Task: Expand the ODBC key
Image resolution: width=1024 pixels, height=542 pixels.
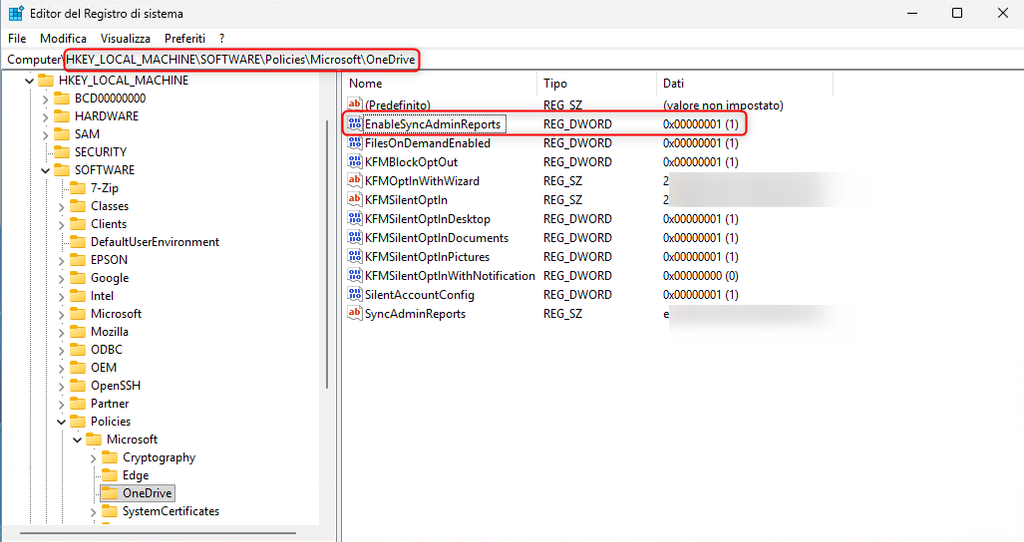Action: click(61, 351)
